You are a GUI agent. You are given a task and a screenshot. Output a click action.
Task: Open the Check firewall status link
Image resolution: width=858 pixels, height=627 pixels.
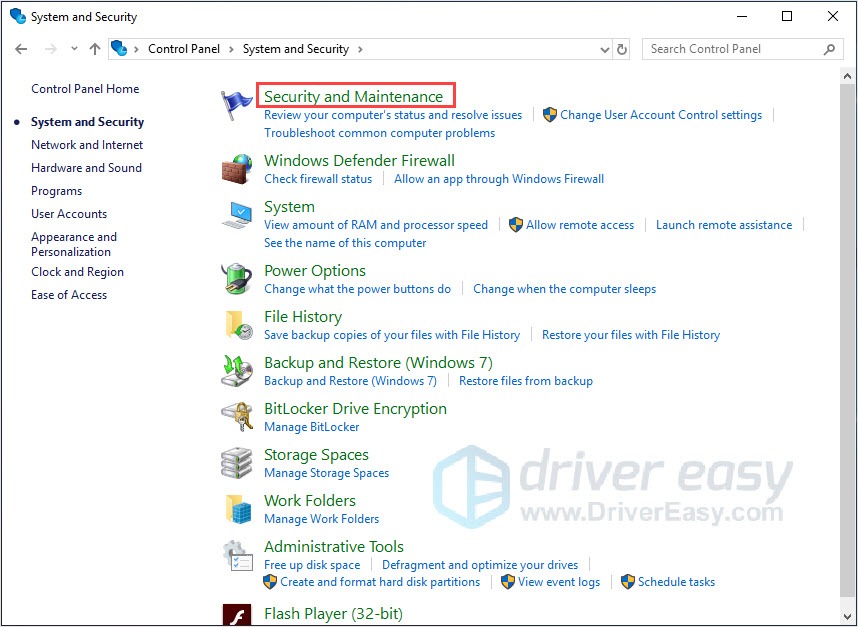318,179
